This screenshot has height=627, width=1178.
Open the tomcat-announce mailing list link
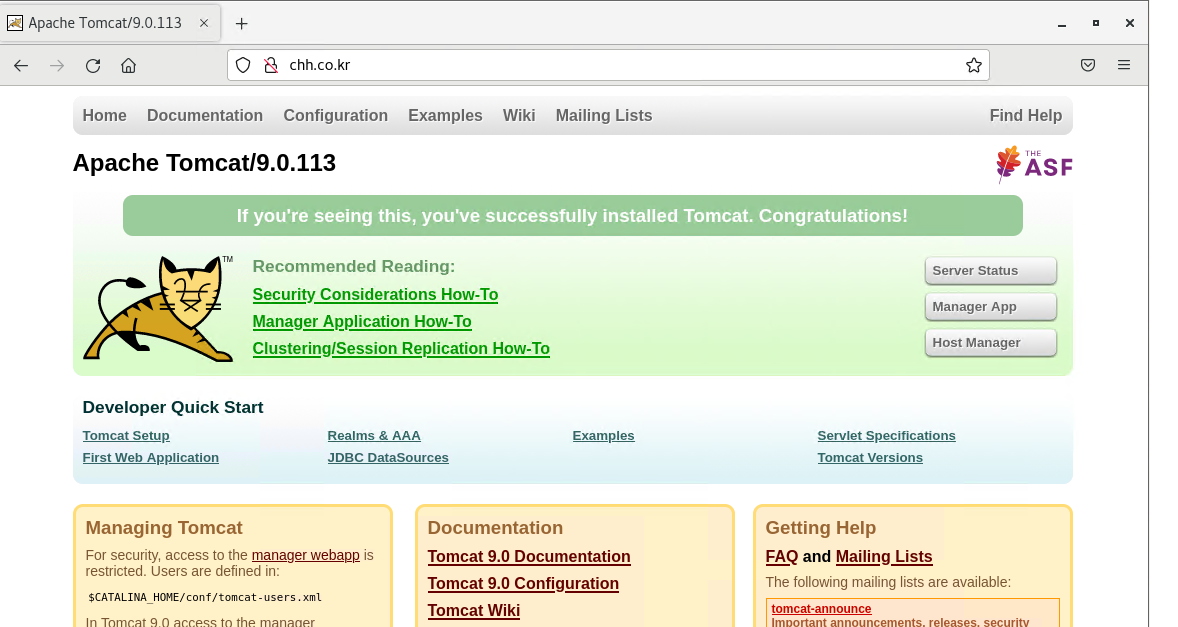tap(821, 609)
